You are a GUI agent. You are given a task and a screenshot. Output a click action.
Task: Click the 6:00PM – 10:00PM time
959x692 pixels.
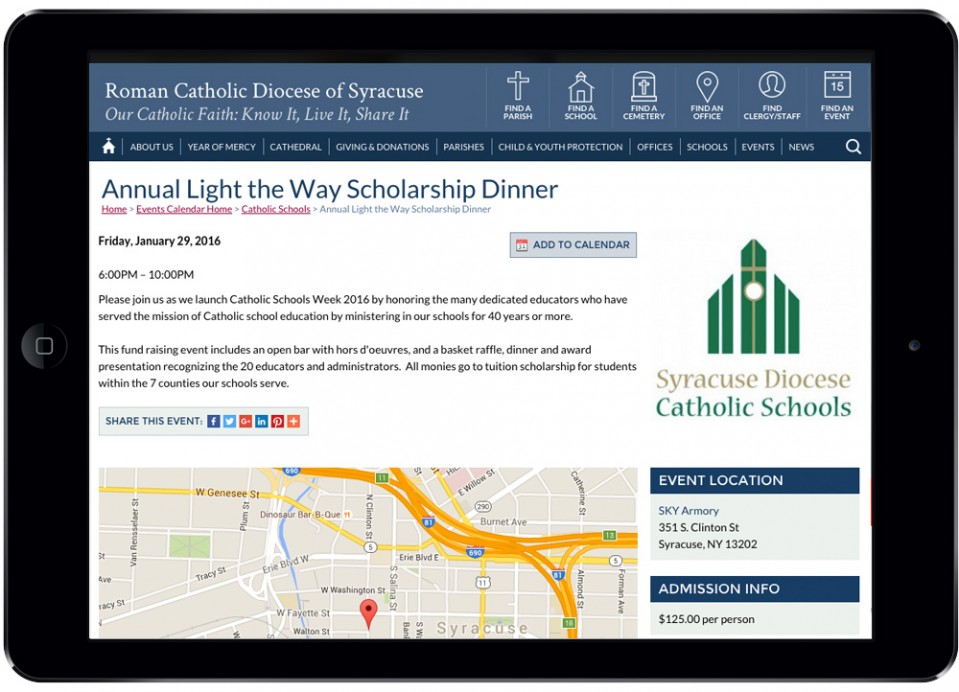(x=146, y=275)
